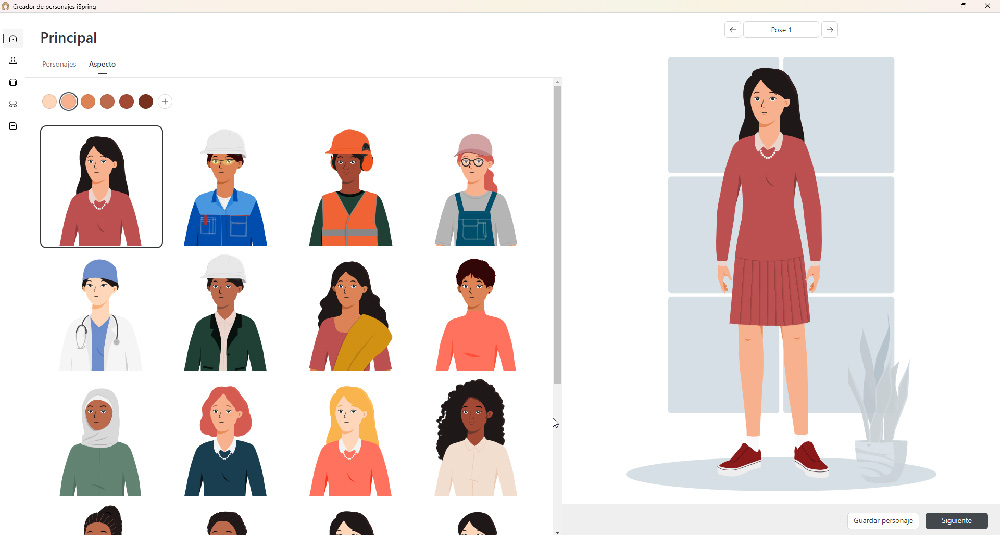Open the head section in the sidebar
The image size is (1000, 535).
click(13, 38)
